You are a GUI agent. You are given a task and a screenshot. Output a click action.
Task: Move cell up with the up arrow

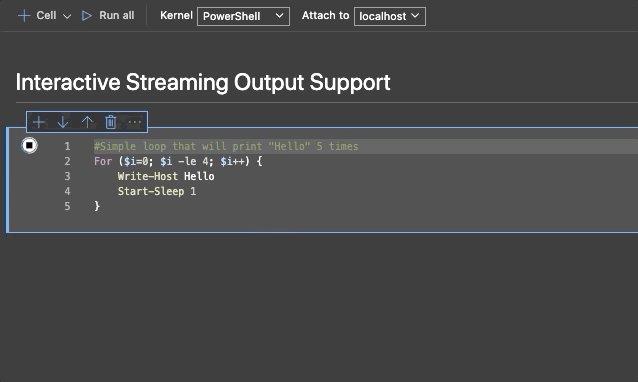click(x=87, y=122)
